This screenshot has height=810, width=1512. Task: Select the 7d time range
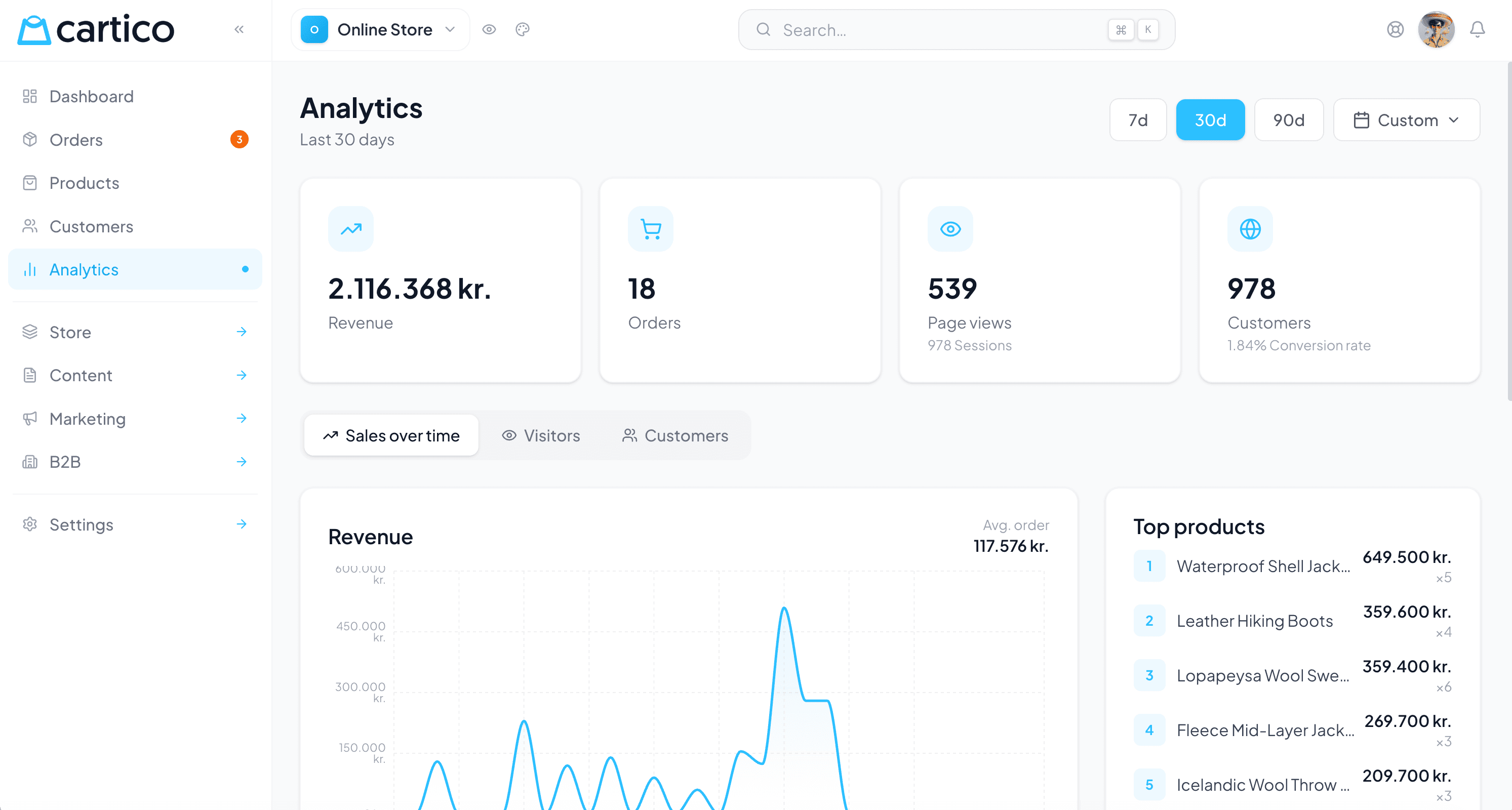[1137, 120]
